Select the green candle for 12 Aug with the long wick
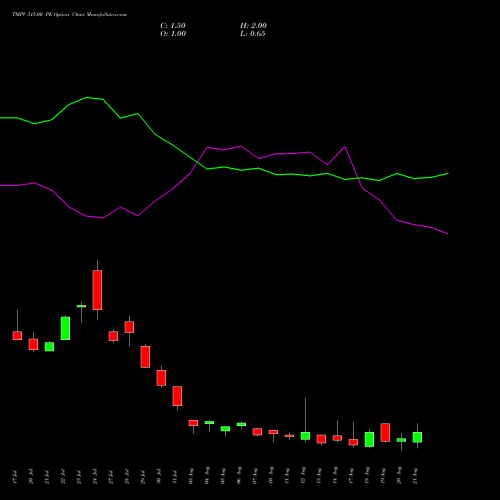 (305, 436)
